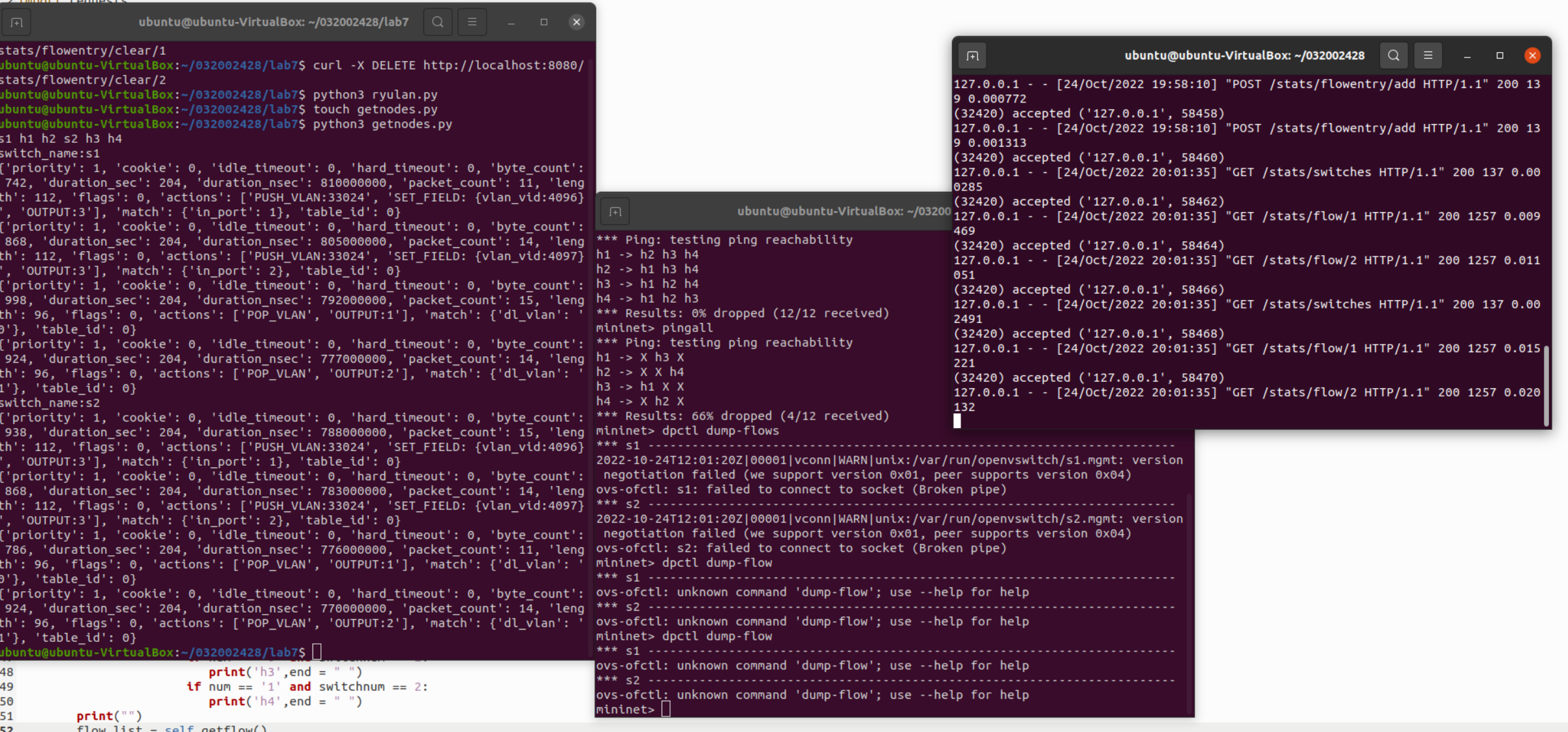Maximize the lab7 terminal window

click(544, 22)
